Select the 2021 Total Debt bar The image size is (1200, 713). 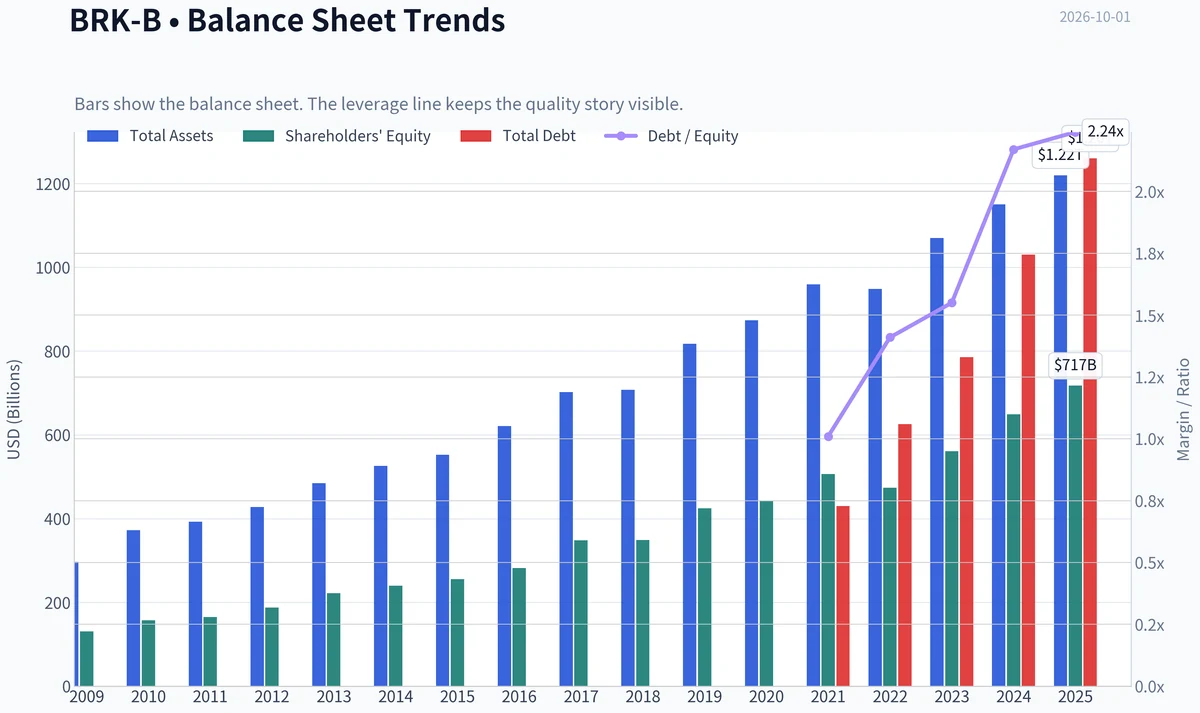point(843,596)
